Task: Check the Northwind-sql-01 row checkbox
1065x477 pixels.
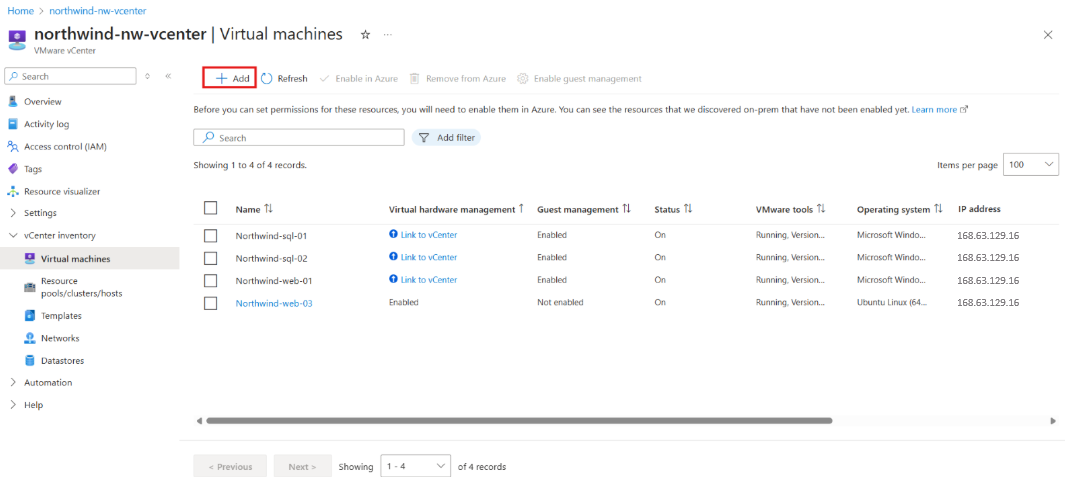Action: tap(211, 236)
